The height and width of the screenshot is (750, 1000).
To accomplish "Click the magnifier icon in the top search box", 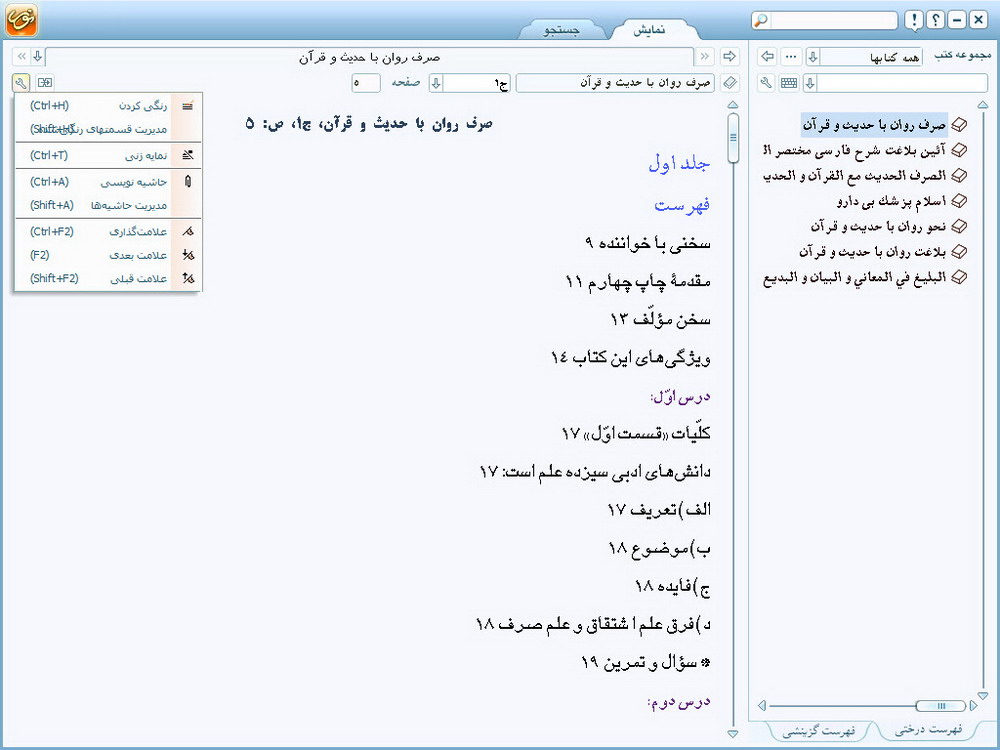I will (x=761, y=20).
